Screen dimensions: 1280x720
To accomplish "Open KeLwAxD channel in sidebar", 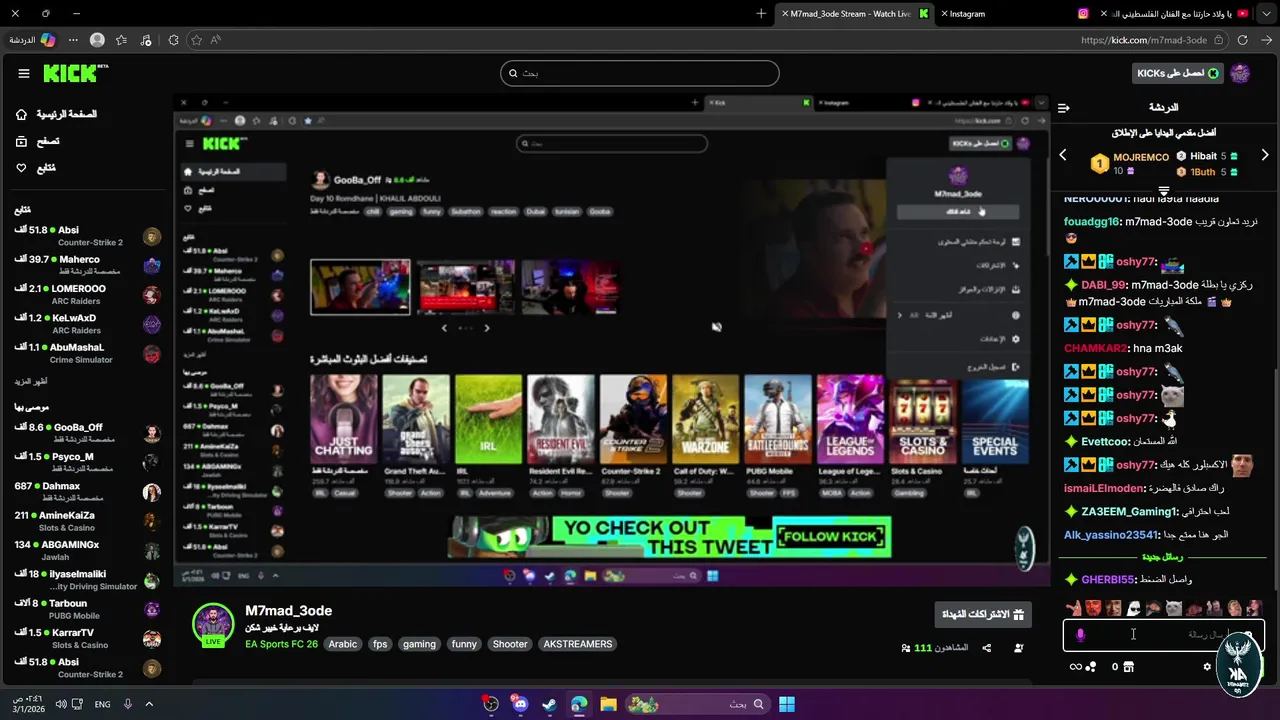I will (x=87, y=323).
